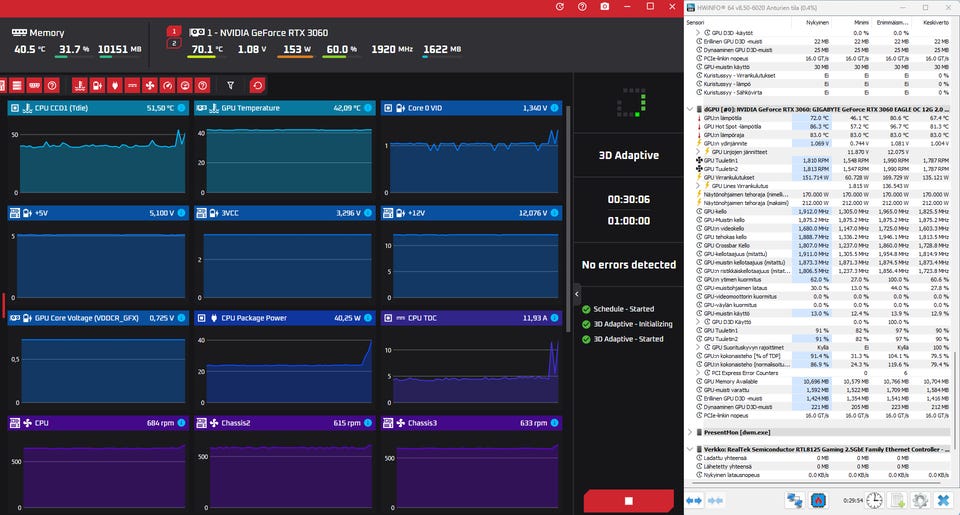Toggle the memory module sensor filter icon
Viewport: 960px width, 515px height.
pos(34,86)
